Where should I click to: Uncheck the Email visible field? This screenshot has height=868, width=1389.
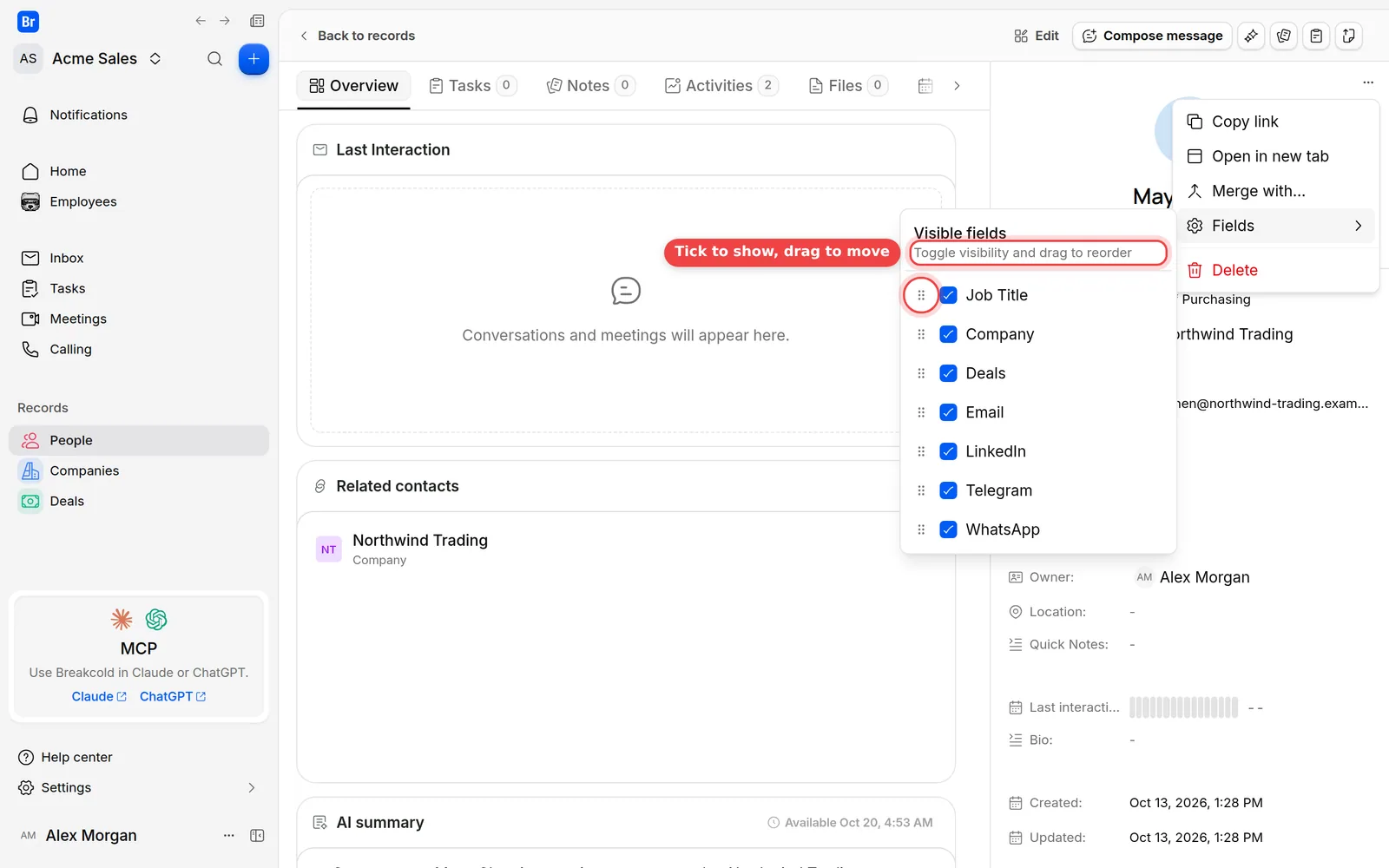949,412
